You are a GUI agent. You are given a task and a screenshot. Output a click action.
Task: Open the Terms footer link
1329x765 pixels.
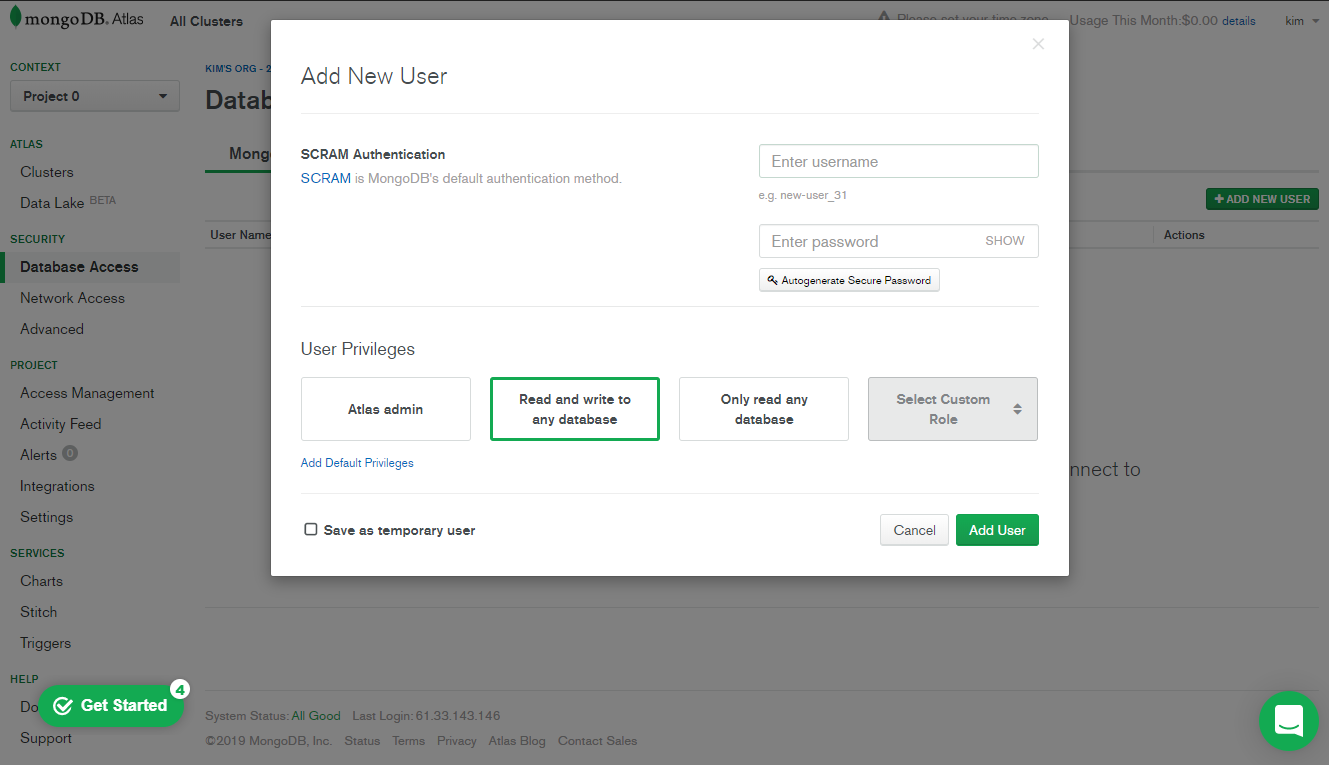408,741
